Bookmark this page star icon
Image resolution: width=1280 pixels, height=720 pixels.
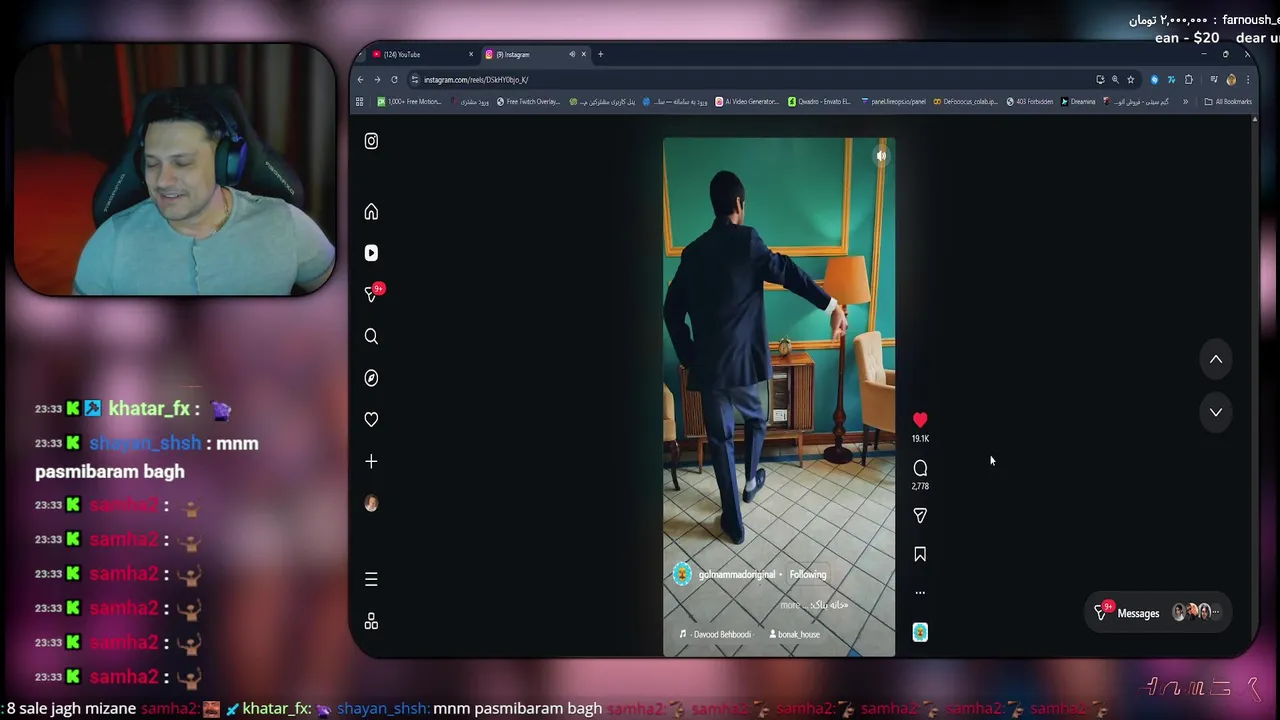coord(1131,80)
